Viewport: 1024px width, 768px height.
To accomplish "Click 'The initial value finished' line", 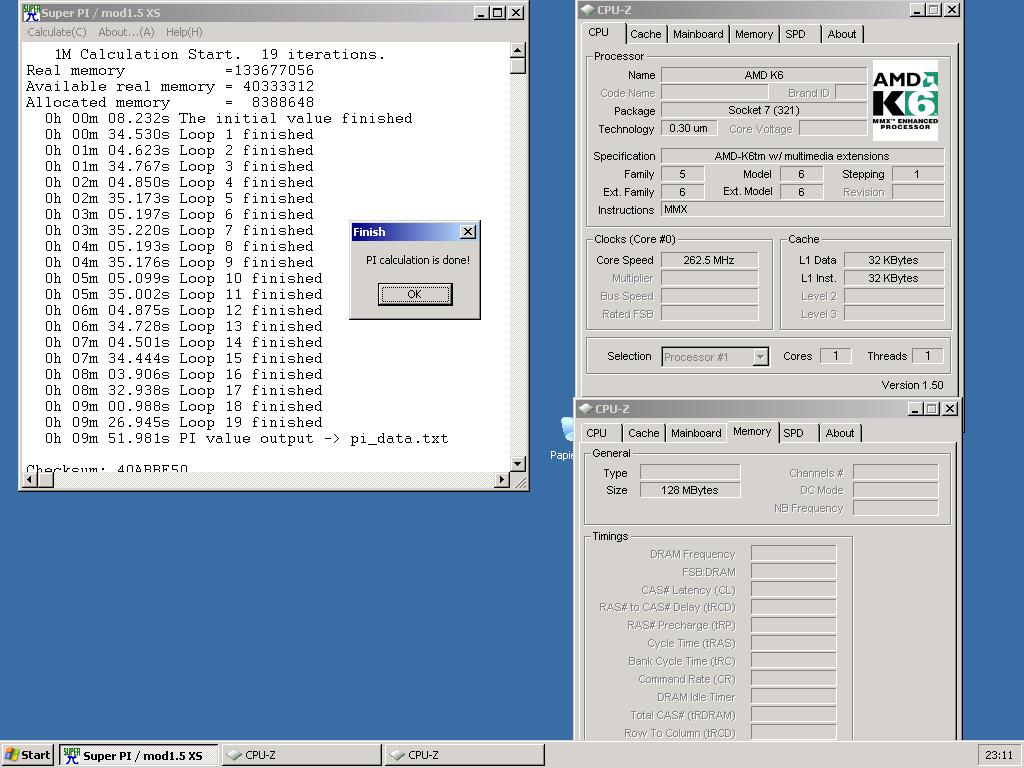I will pyautogui.click(x=229, y=118).
